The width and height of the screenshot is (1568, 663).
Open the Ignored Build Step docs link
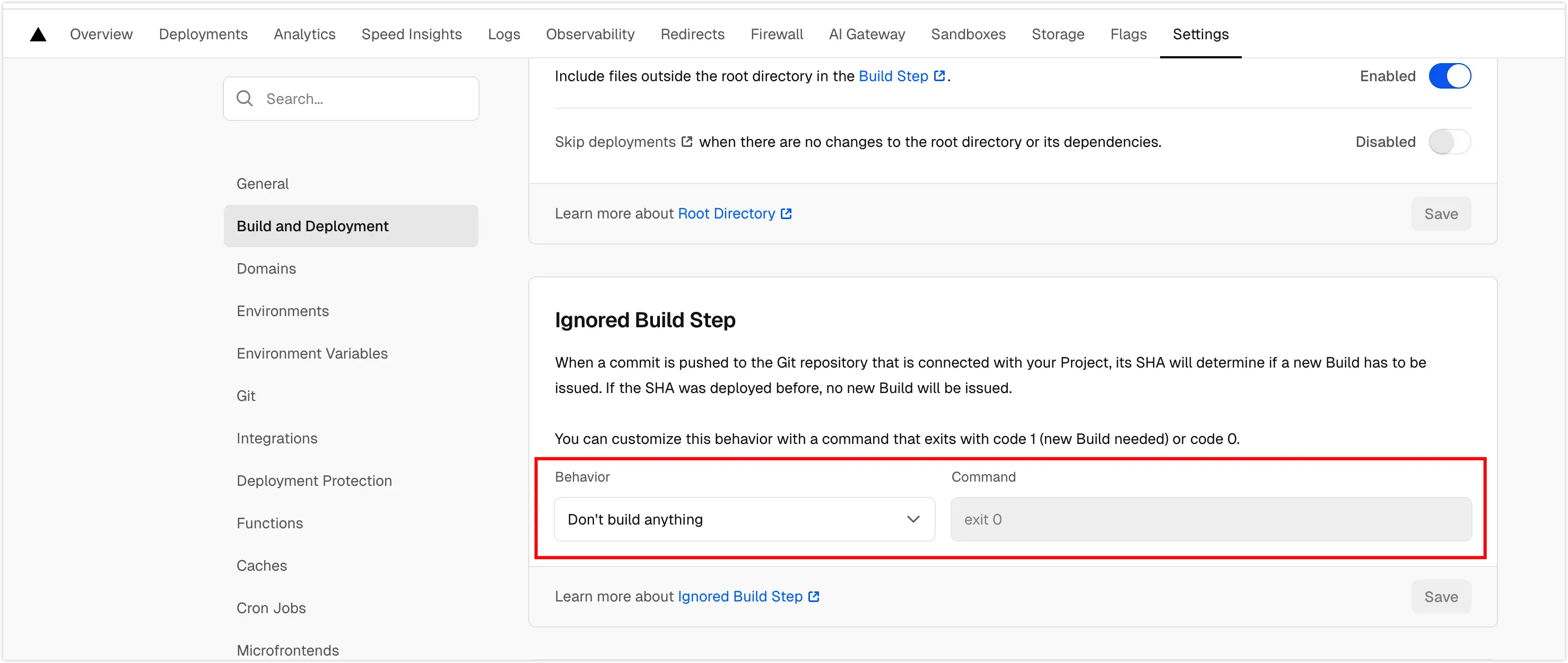739,597
